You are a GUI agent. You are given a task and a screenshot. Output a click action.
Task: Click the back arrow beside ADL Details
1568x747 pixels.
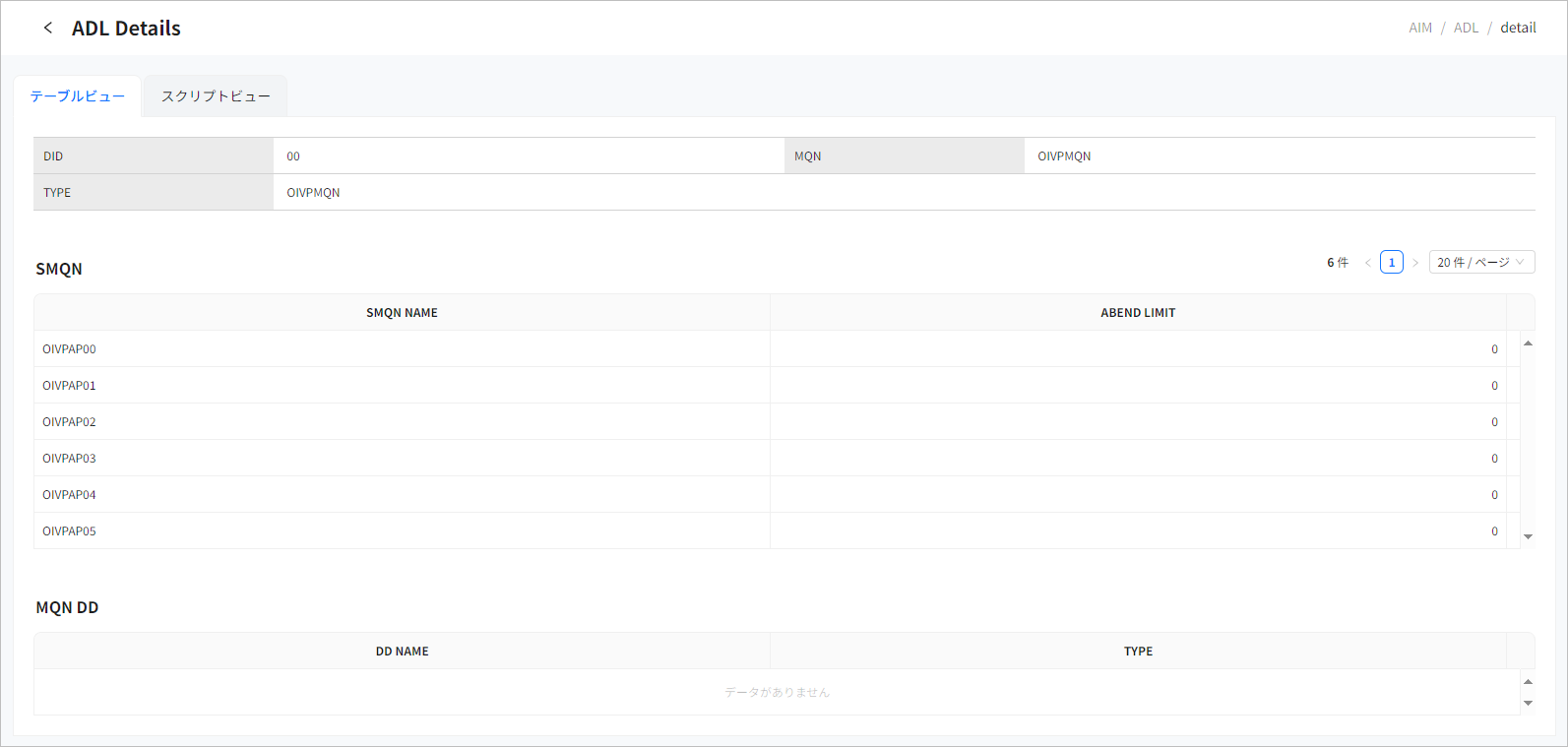47,28
